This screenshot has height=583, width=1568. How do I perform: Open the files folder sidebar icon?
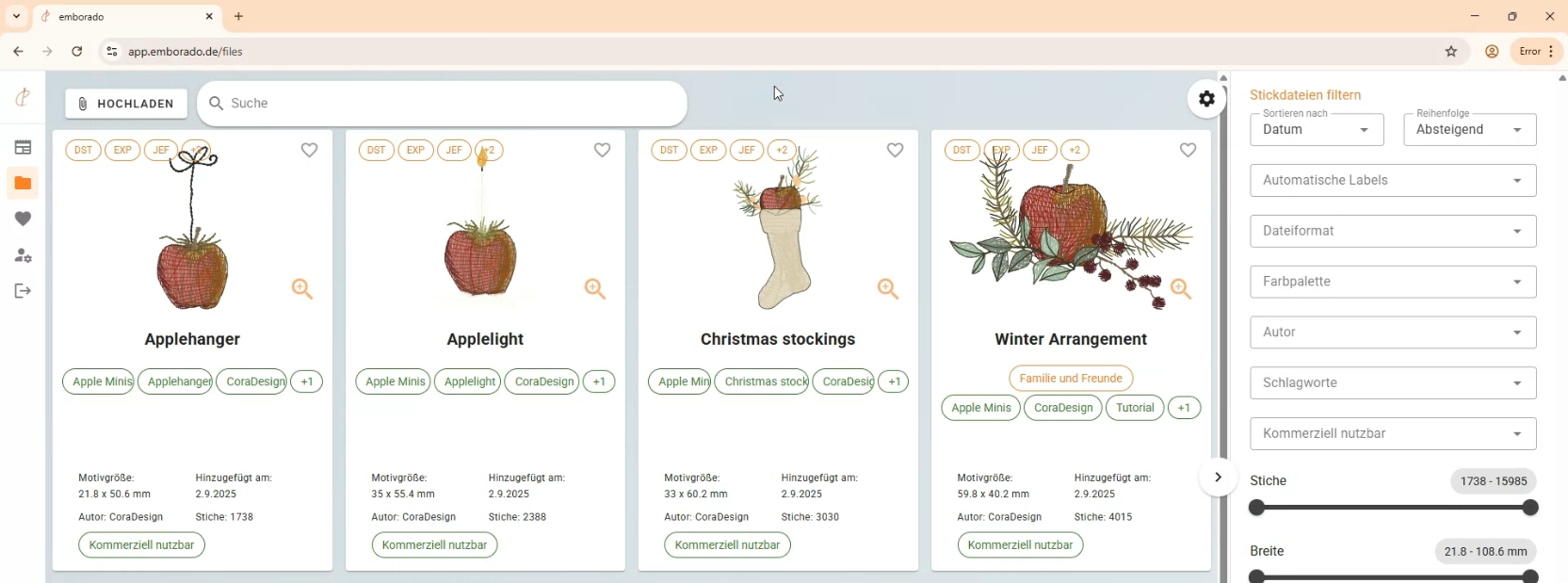click(x=23, y=183)
